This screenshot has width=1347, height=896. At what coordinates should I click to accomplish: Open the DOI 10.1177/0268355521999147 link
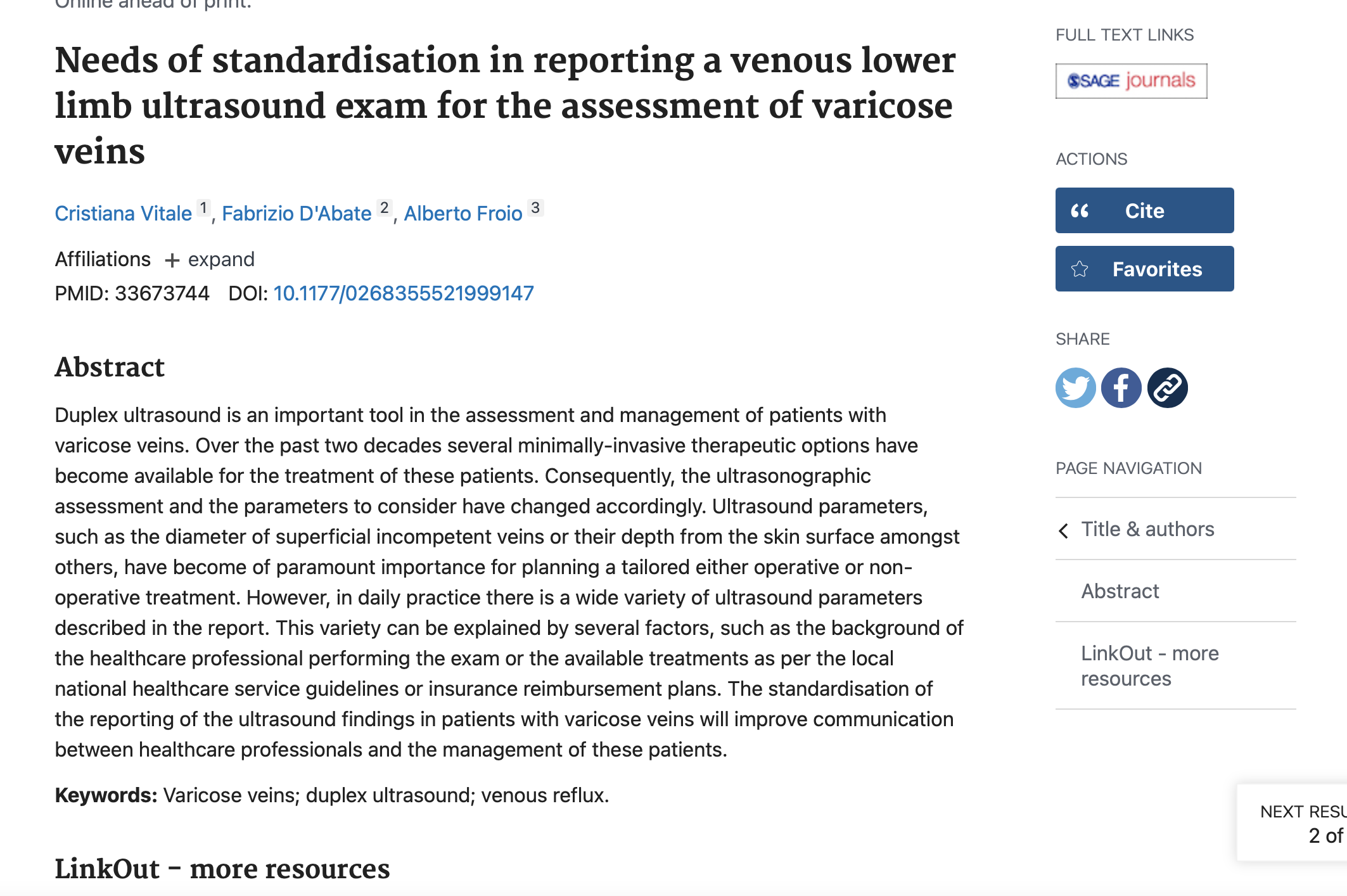404,293
